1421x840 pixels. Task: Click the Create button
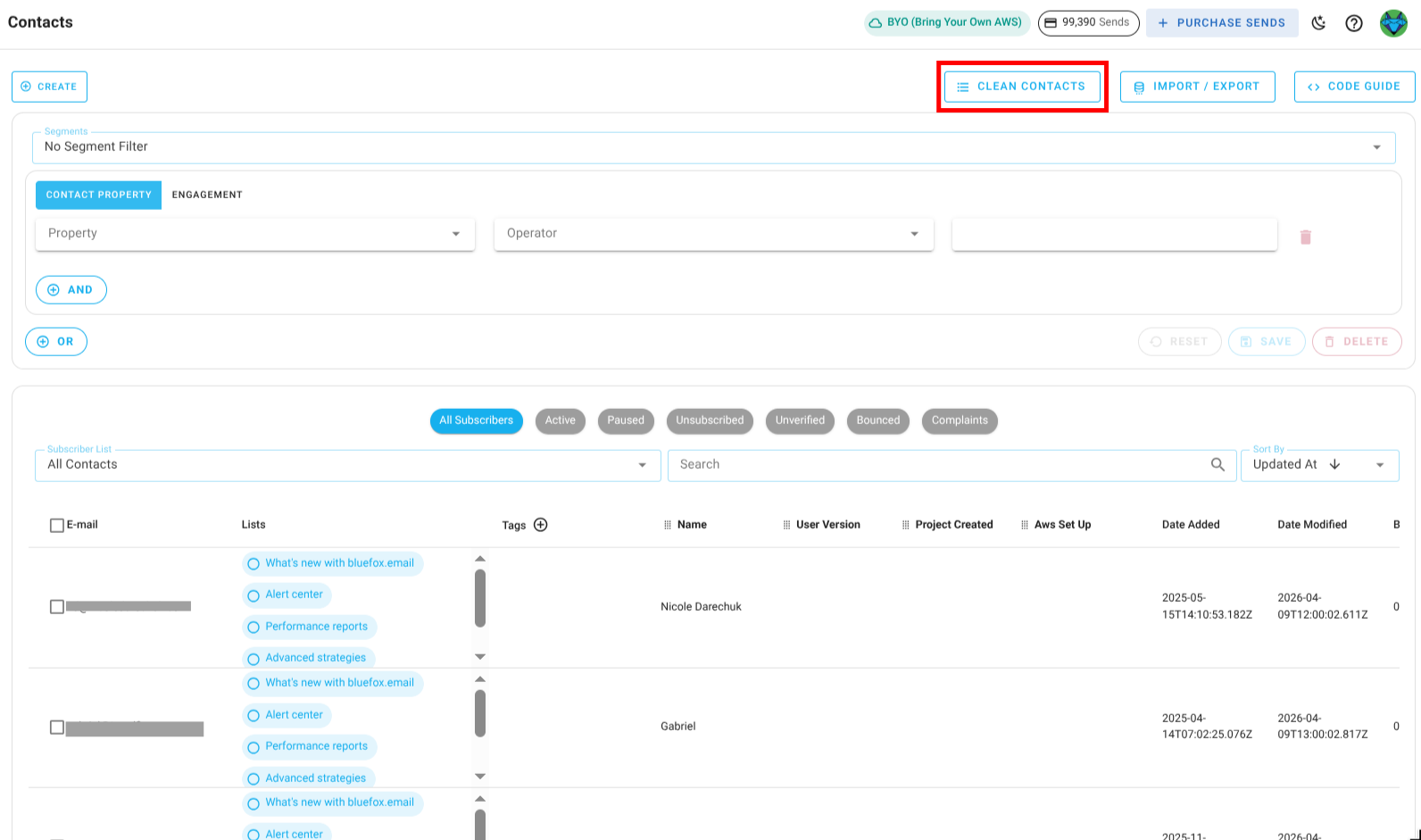49,87
